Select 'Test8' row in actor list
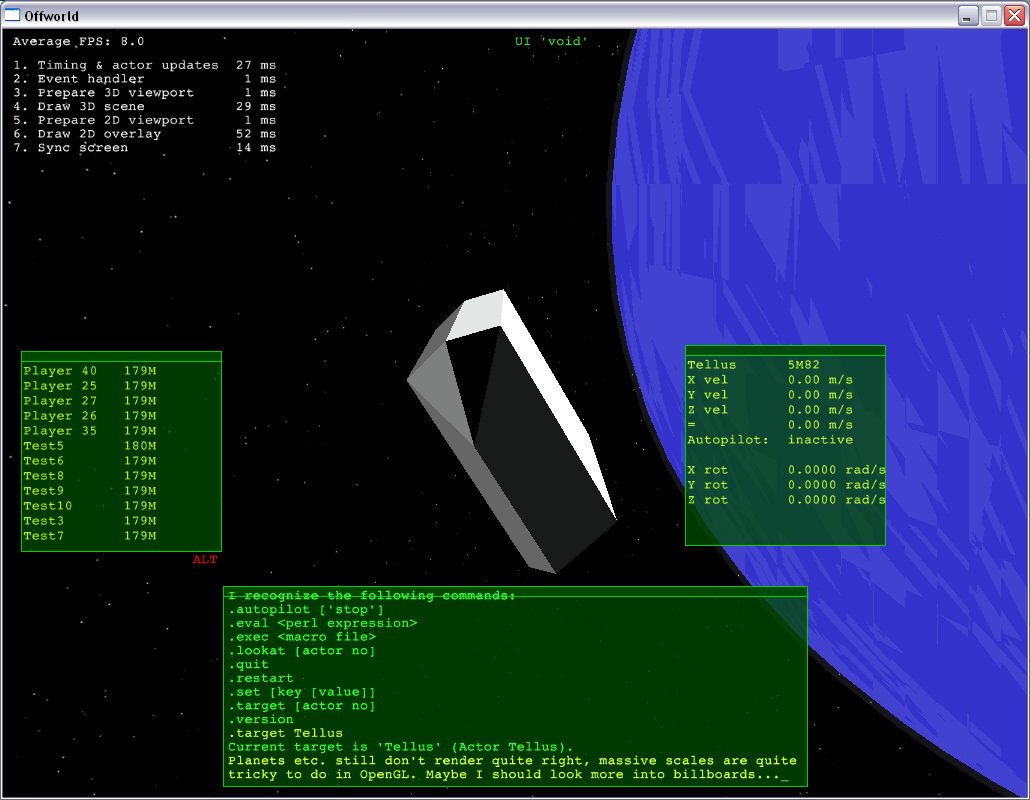This screenshot has width=1030, height=800. (x=90, y=476)
